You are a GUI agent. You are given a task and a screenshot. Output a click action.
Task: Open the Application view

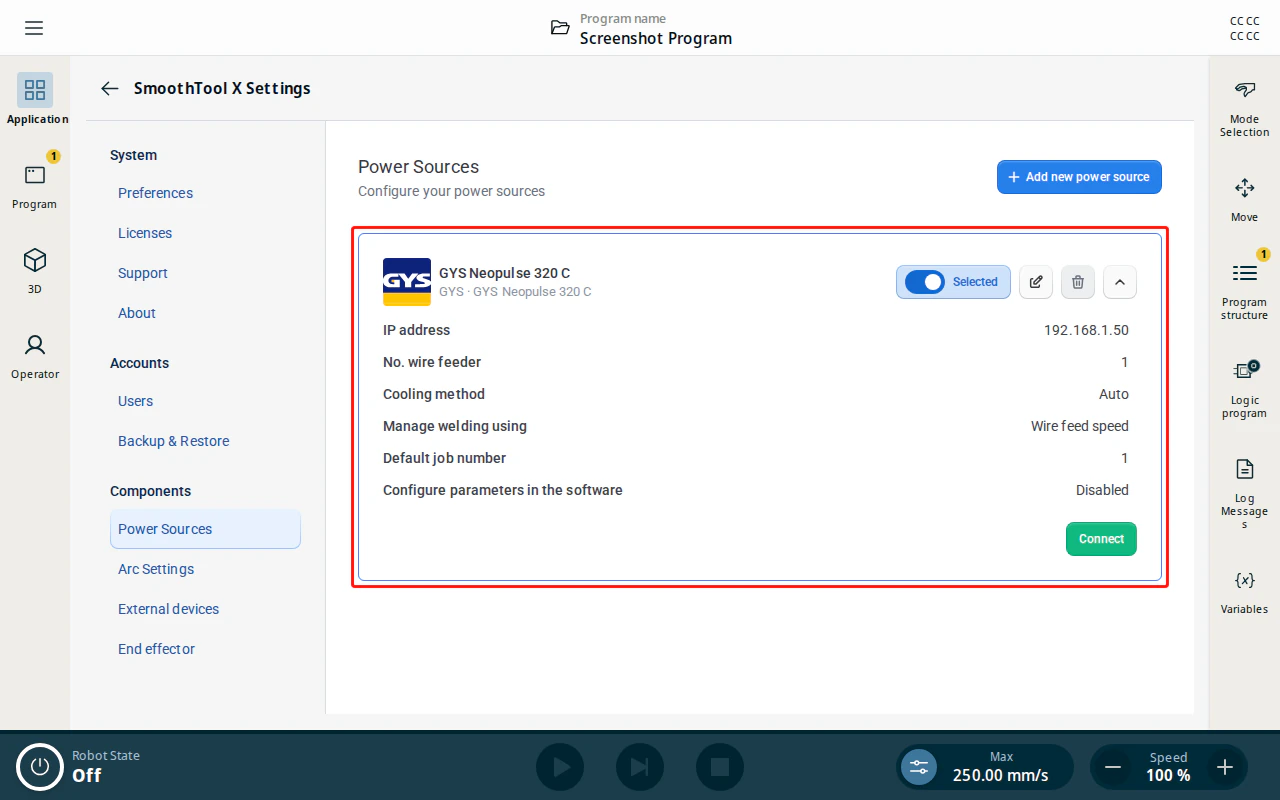[x=35, y=99]
